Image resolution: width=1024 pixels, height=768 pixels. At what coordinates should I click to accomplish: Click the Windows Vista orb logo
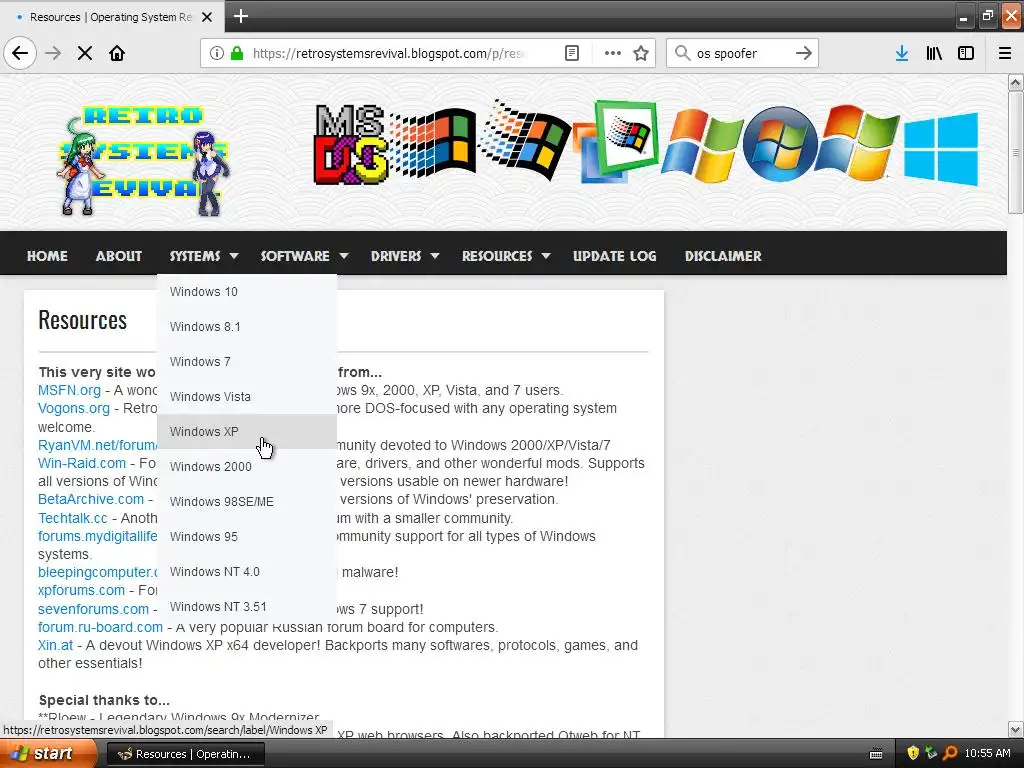[779, 144]
